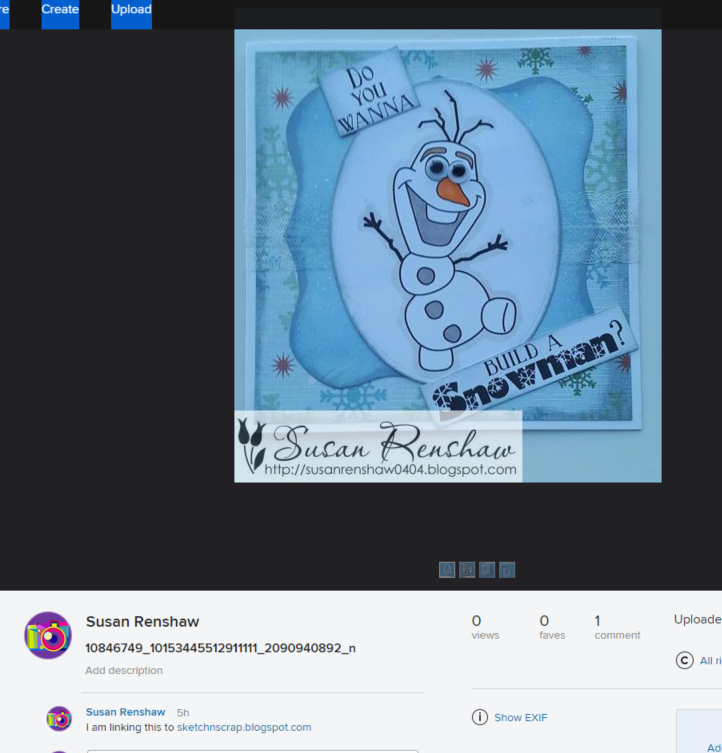Open the Show EXIF link
722x753 pixels.
(x=521, y=717)
